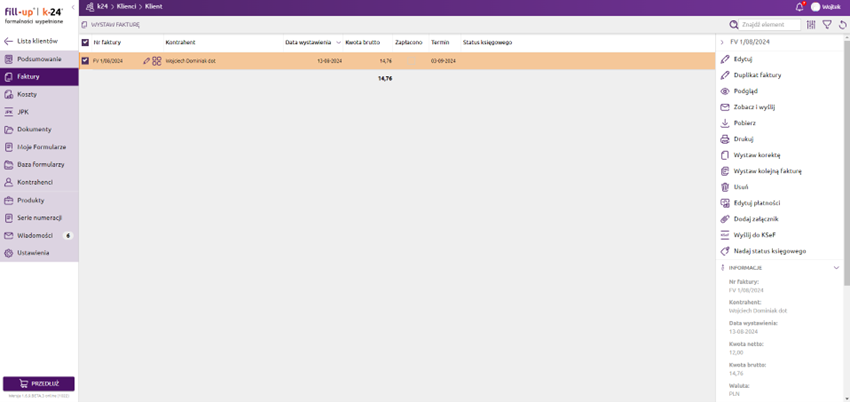Click the k24 breadcrumb
This screenshot has height=402, width=850.
(x=102, y=7)
